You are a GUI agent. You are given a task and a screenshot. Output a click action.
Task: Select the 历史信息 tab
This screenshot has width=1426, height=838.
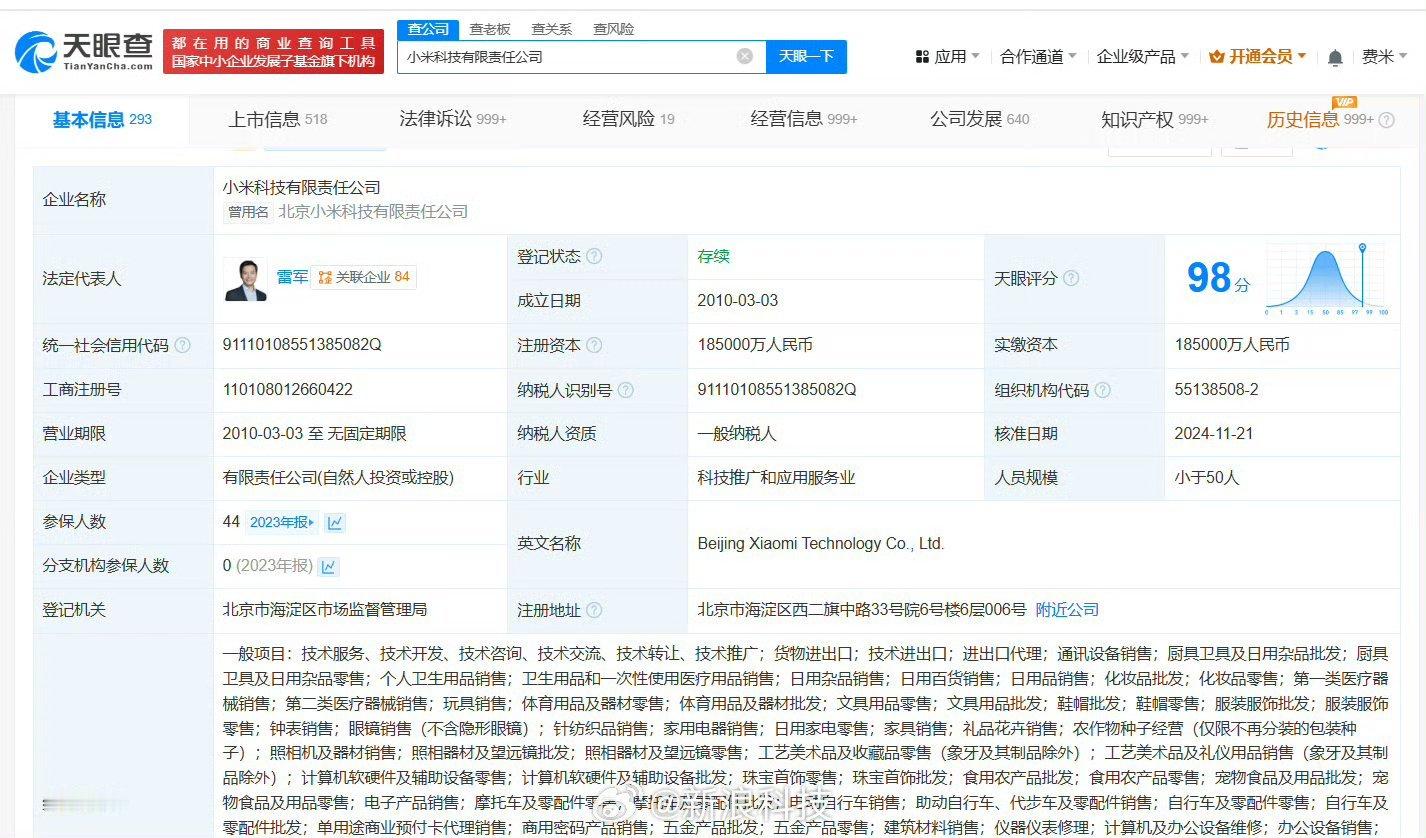pos(1320,120)
